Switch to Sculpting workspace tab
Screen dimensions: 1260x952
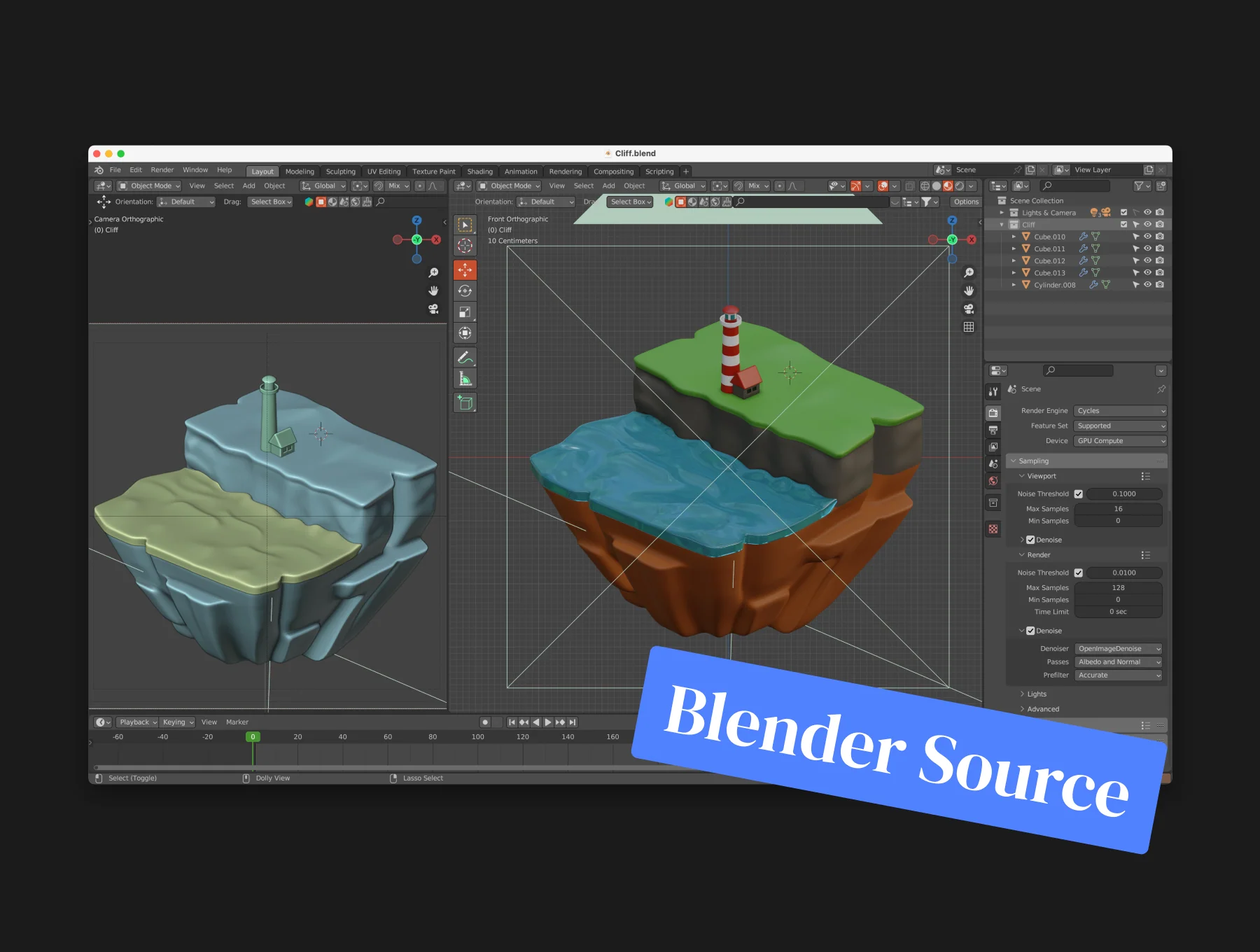(341, 171)
